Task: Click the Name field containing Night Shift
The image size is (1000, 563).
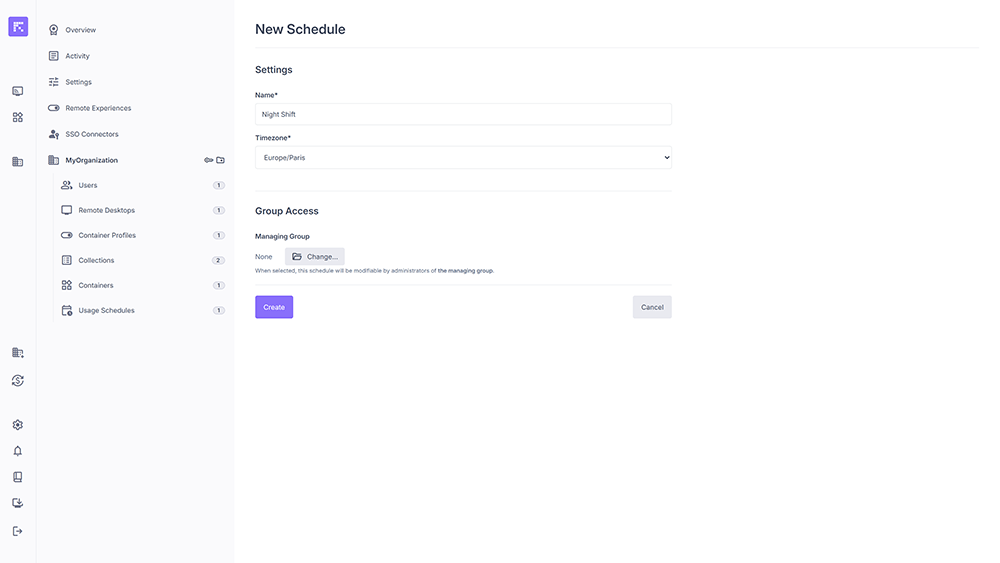Action: [463, 115]
